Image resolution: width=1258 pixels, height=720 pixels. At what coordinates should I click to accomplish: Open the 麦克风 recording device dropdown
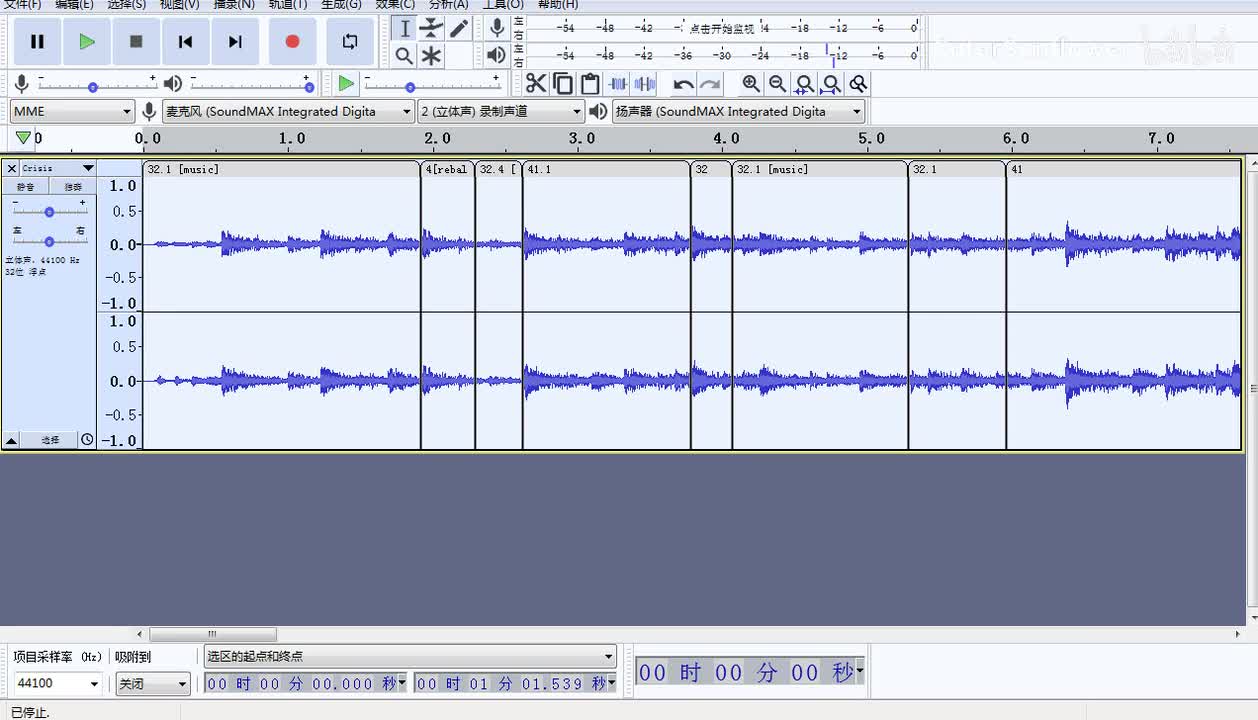(x=288, y=111)
